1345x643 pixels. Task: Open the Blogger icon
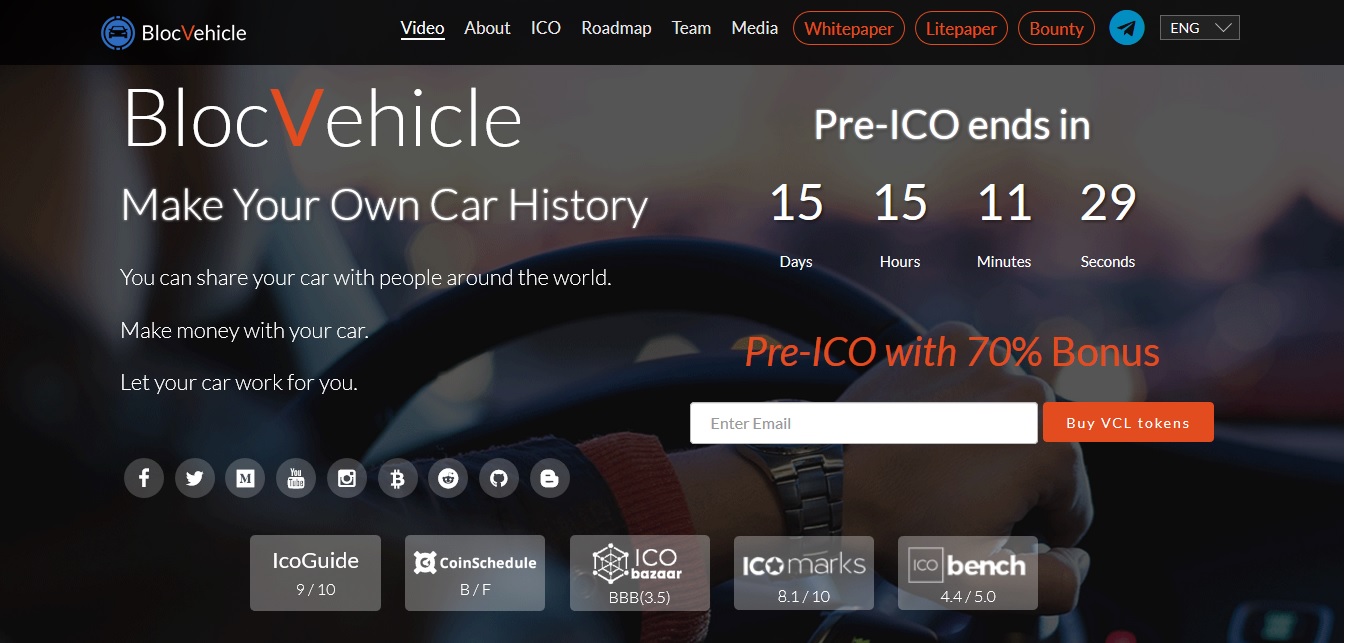point(549,478)
